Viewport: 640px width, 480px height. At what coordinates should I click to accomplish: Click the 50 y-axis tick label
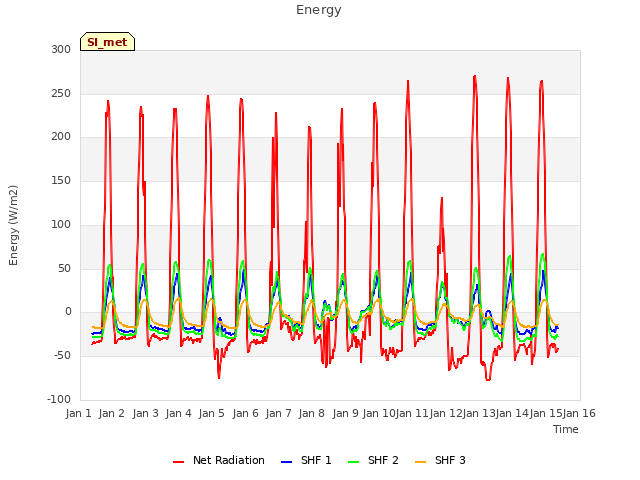64,268
